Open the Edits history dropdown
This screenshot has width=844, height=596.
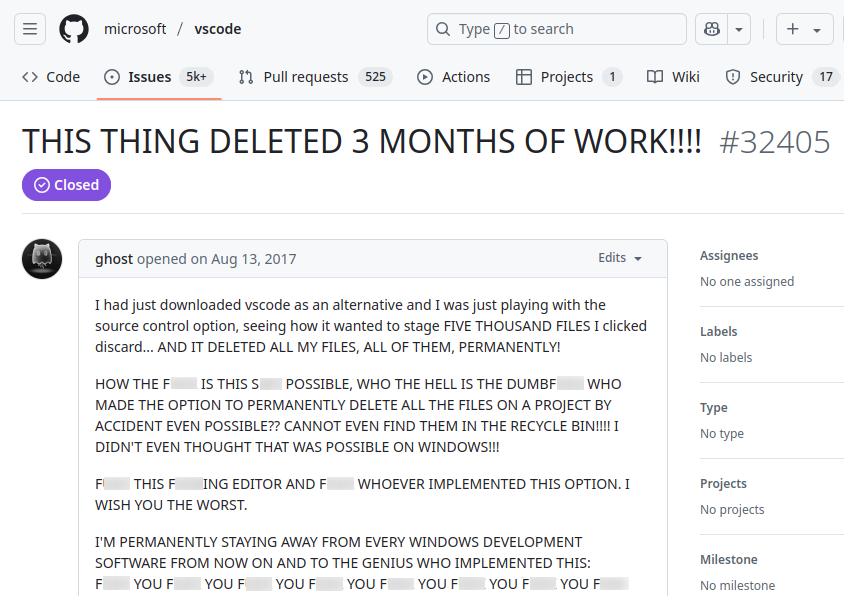tap(619, 258)
